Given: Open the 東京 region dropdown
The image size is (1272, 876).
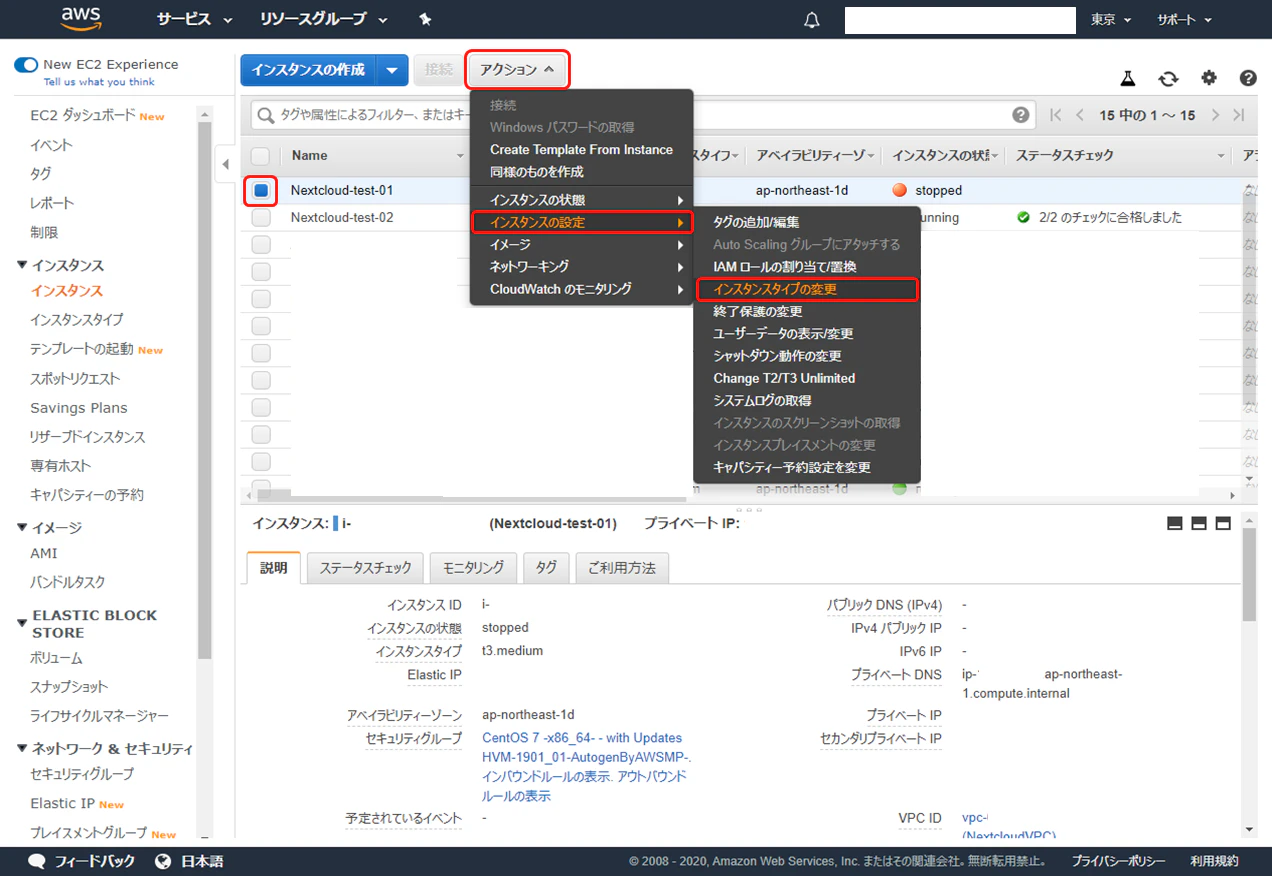Looking at the screenshot, I should [1111, 20].
